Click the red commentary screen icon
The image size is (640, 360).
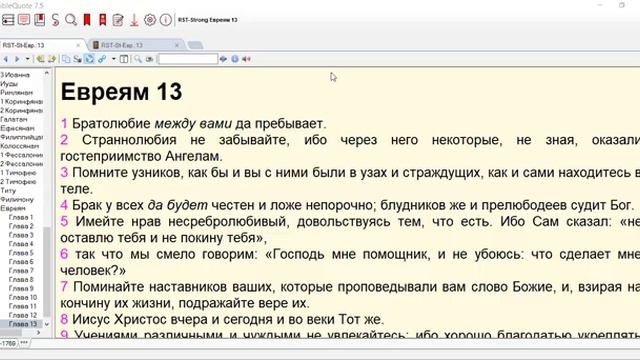(x=24, y=20)
